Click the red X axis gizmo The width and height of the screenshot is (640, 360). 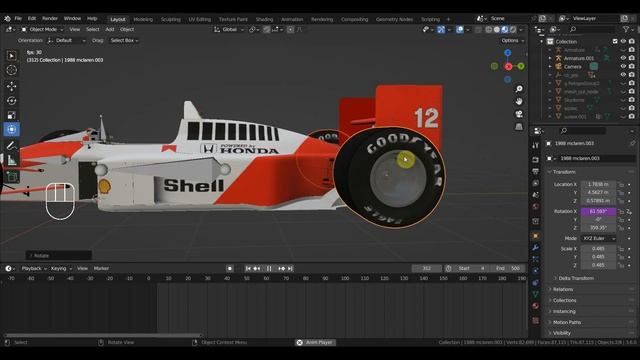pyautogui.click(x=508, y=66)
